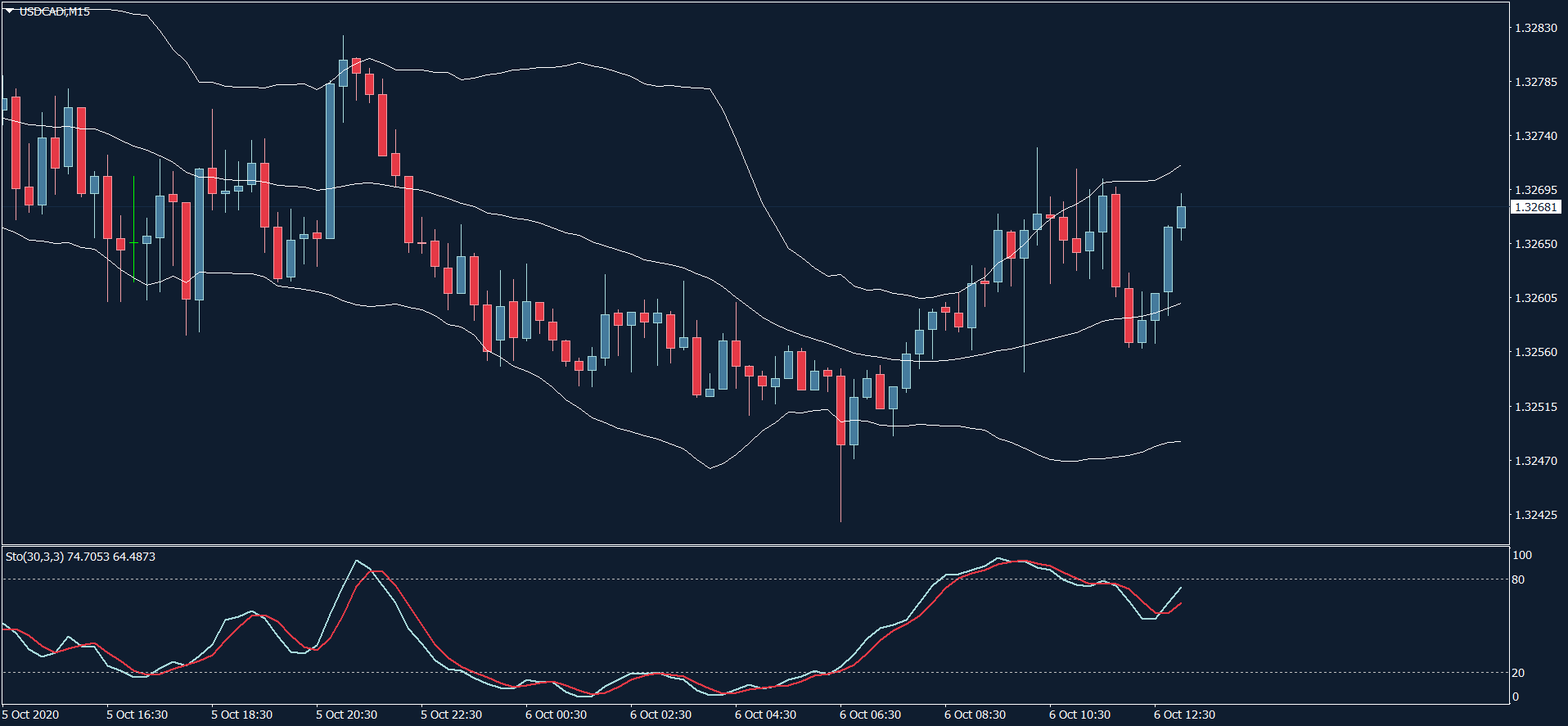1568x726 pixels.
Task: Click the 6 Oct 12:30 time label
Action: pyautogui.click(x=1184, y=715)
